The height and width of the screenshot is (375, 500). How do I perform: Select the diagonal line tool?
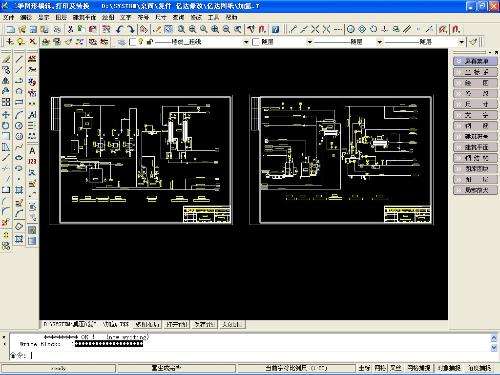19,59
